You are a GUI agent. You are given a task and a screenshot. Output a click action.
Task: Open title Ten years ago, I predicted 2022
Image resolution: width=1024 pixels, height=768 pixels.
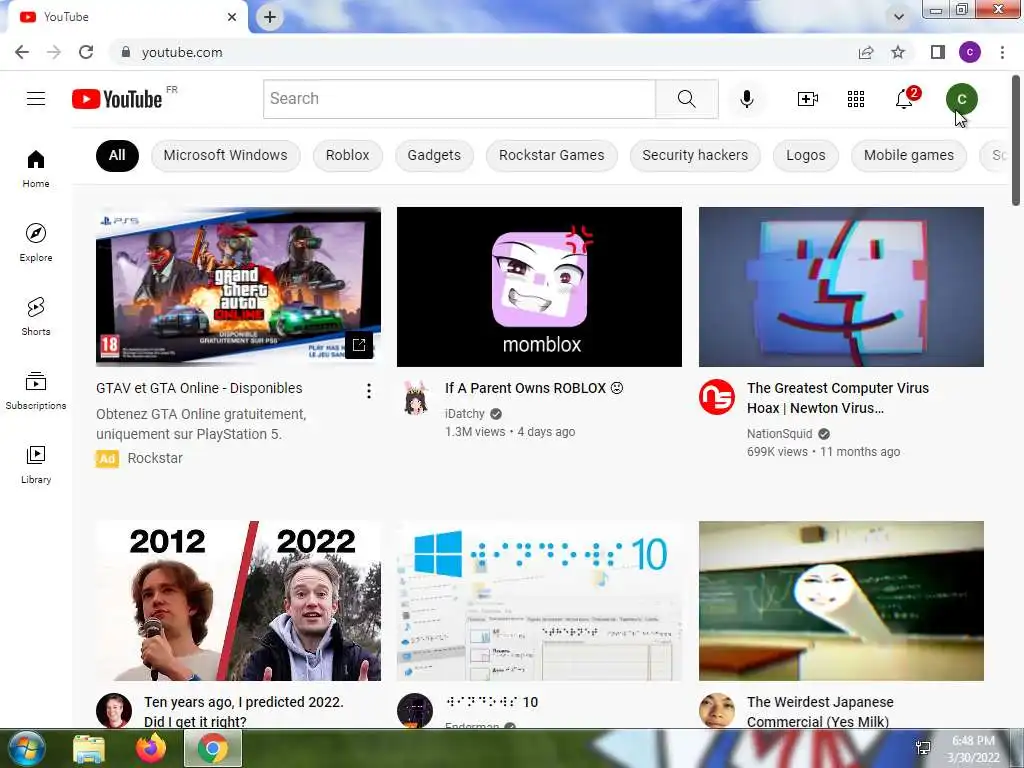tap(244, 712)
